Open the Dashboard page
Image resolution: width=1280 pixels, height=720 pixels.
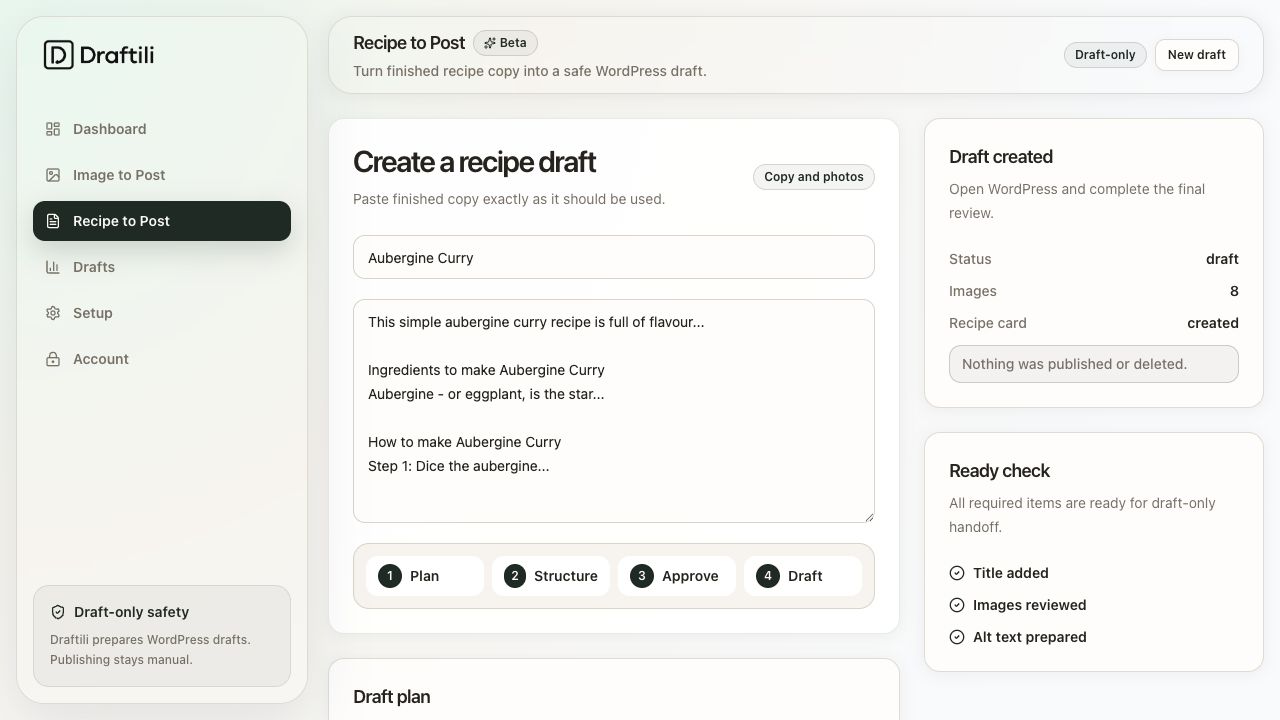click(162, 129)
